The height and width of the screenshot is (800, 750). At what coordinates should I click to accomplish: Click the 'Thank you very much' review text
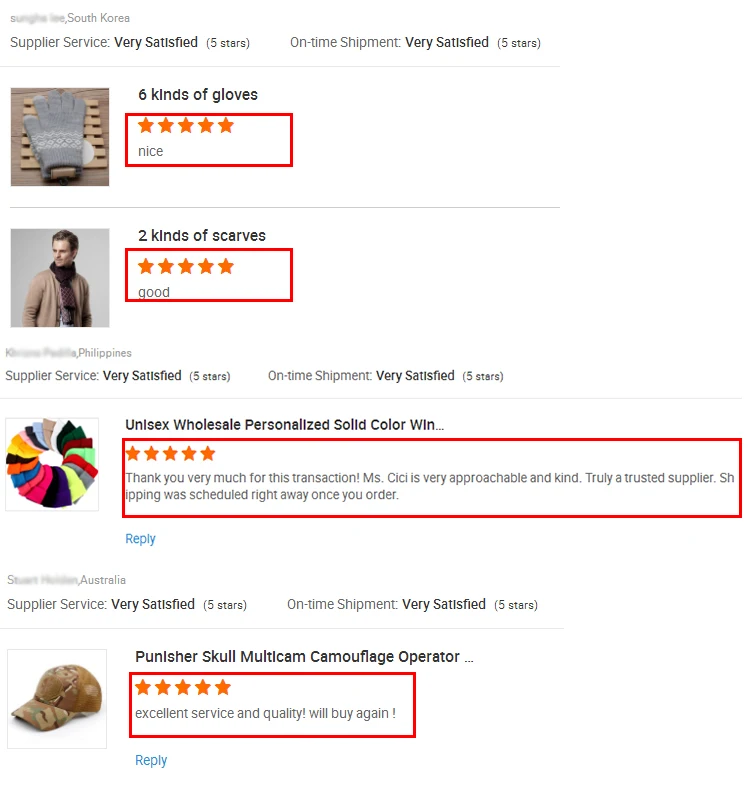pyautogui.click(x=430, y=486)
